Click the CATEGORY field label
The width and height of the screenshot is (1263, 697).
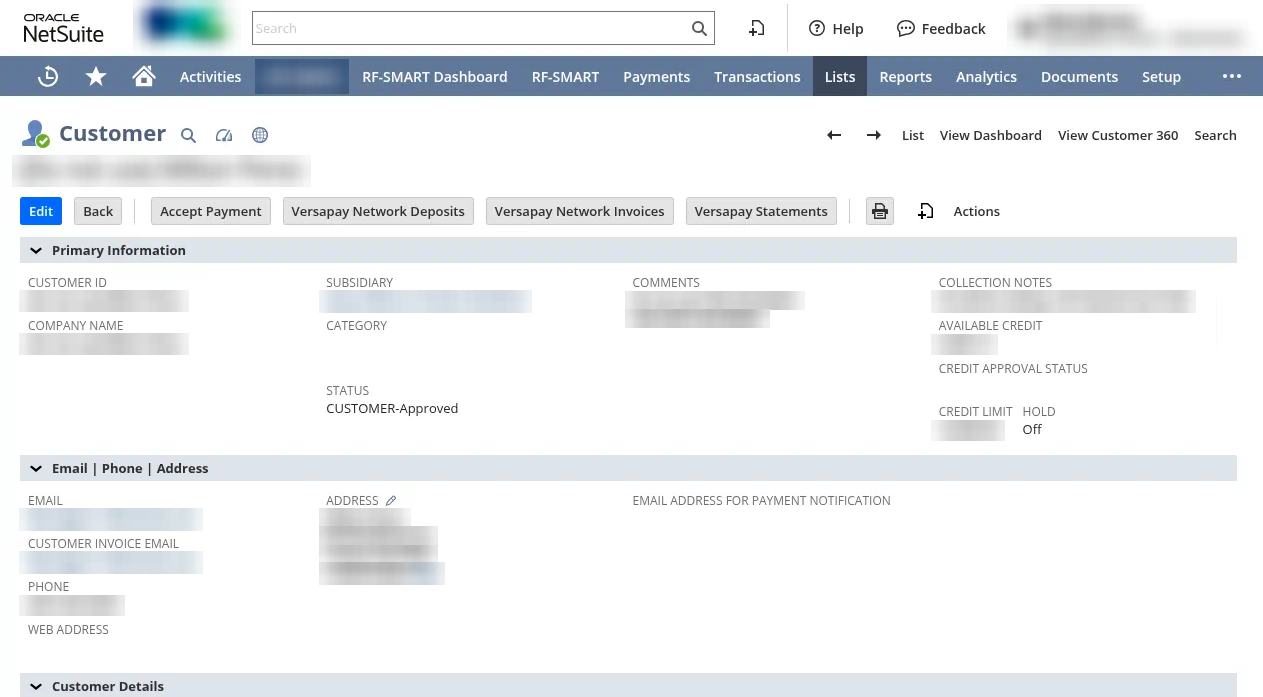[356, 325]
